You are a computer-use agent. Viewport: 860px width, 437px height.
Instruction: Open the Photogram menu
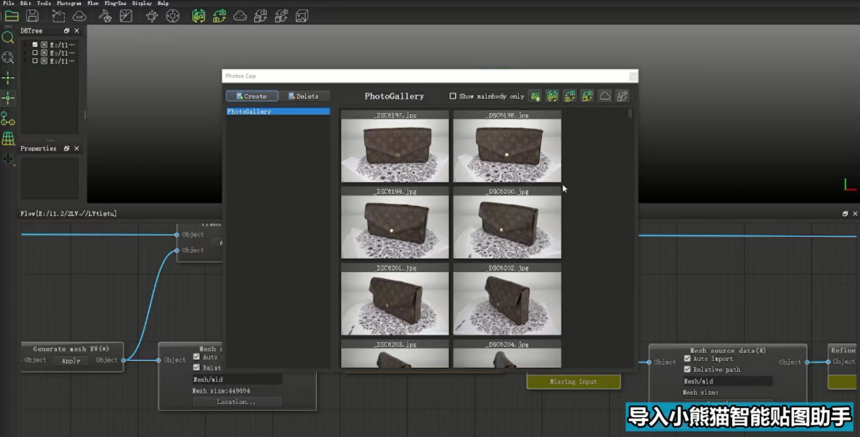69,3
